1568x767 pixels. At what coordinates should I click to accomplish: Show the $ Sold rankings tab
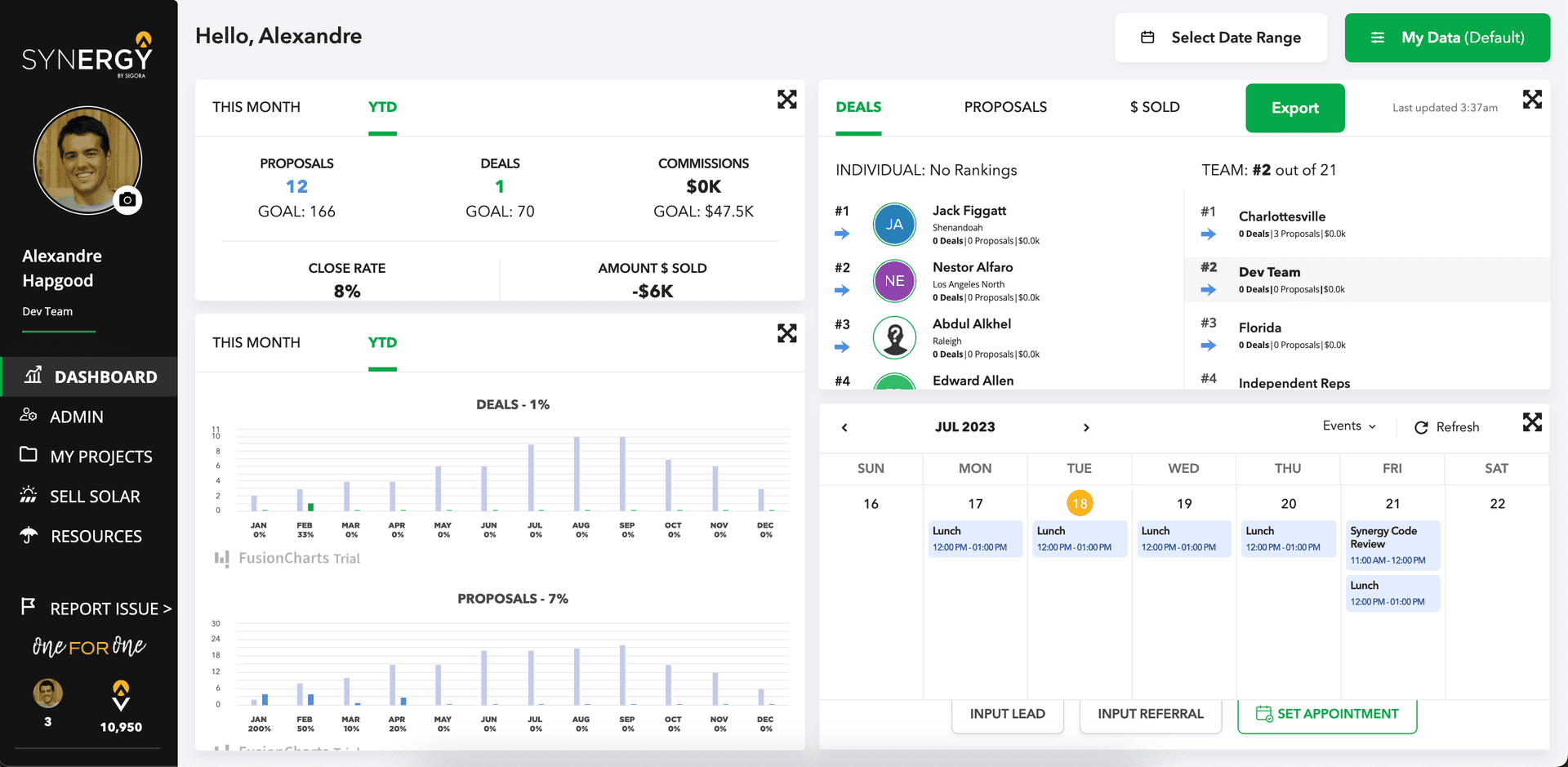[1155, 107]
